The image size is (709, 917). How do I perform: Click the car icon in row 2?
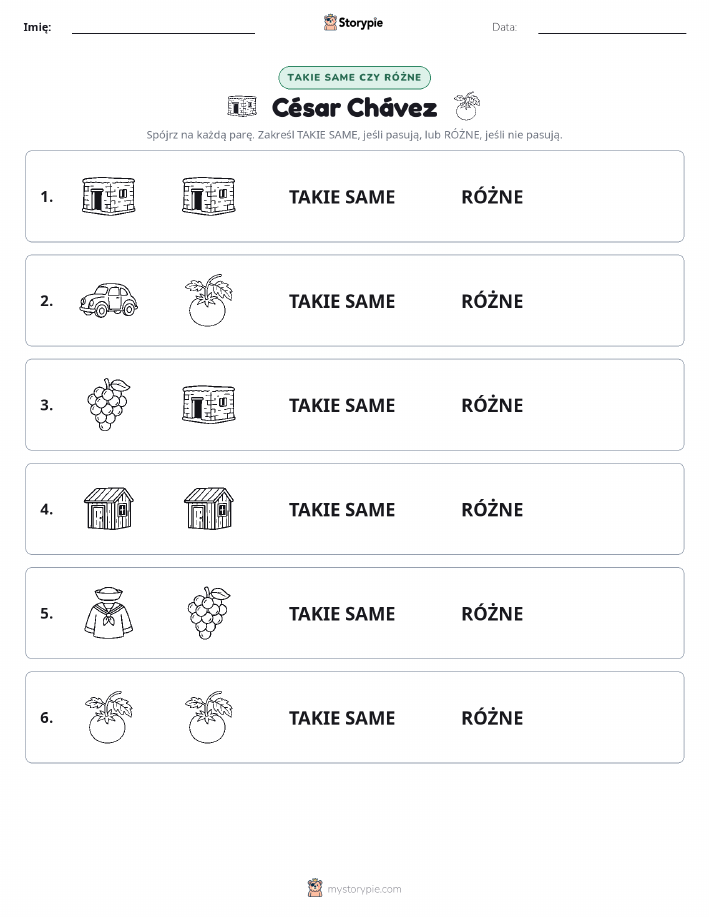pyautogui.click(x=109, y=301)
